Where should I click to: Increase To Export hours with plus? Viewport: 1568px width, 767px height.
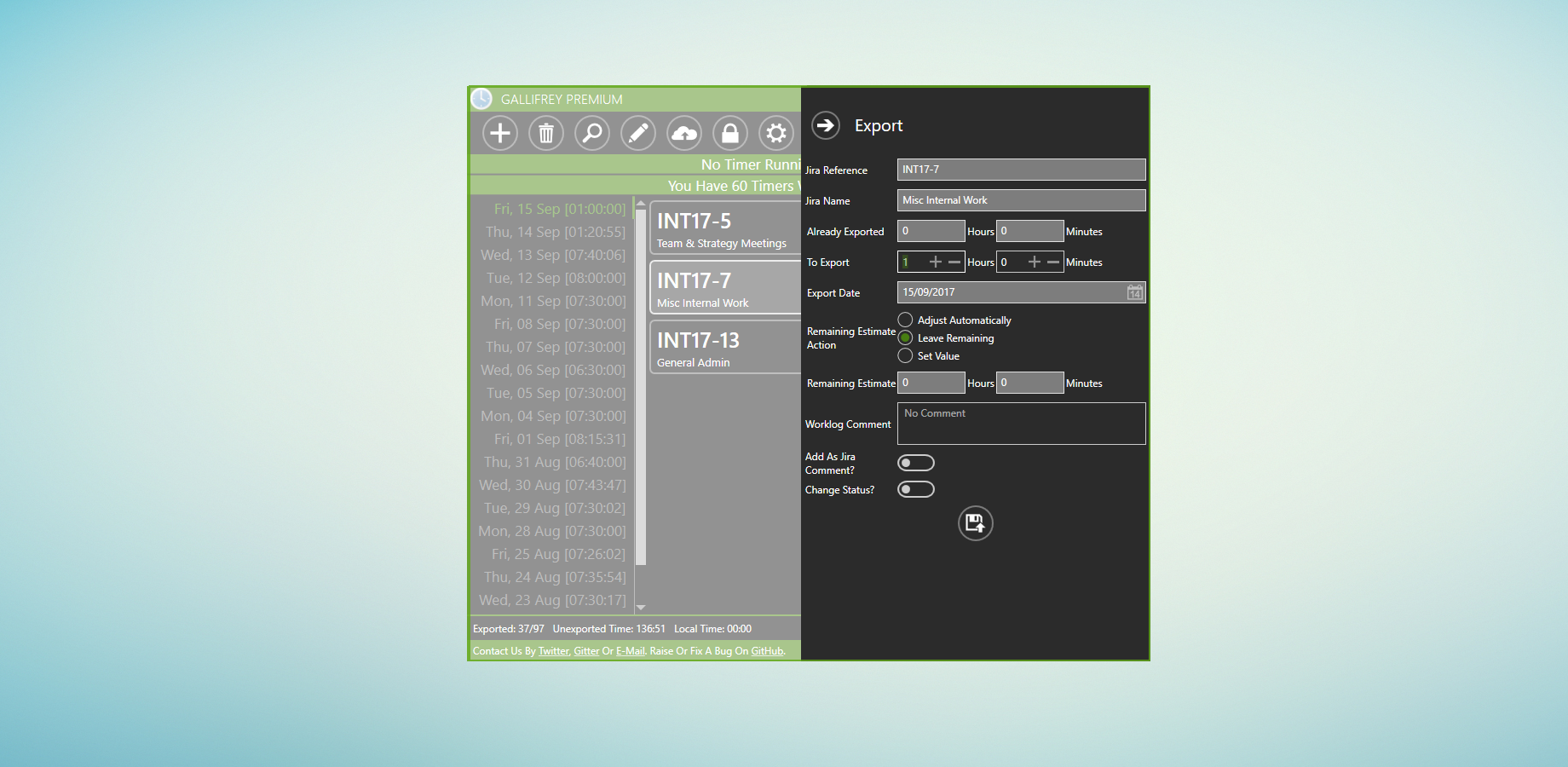(x=936, y=262)
